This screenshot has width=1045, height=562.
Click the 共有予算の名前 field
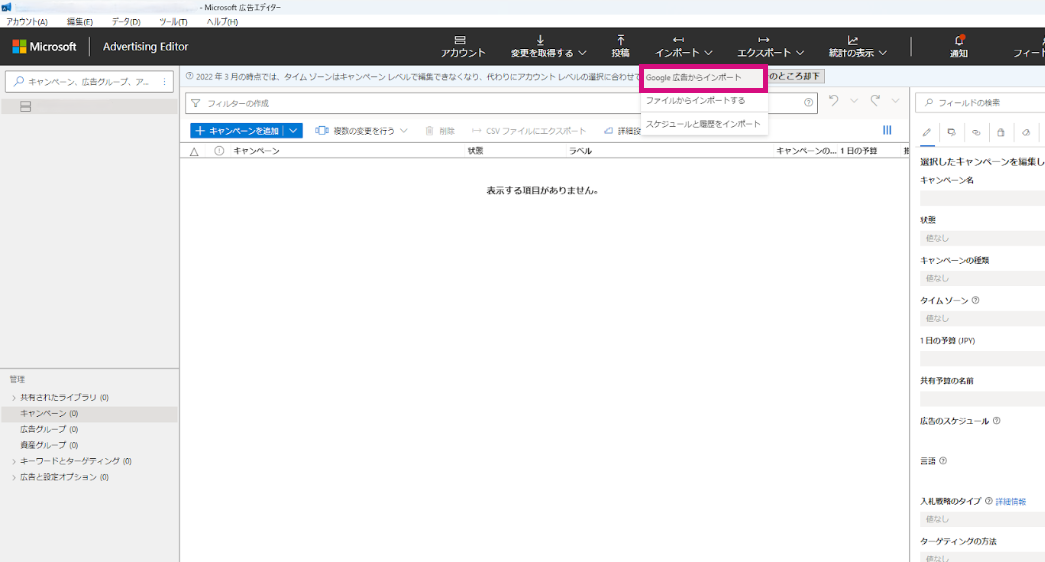tap(982, 399)
